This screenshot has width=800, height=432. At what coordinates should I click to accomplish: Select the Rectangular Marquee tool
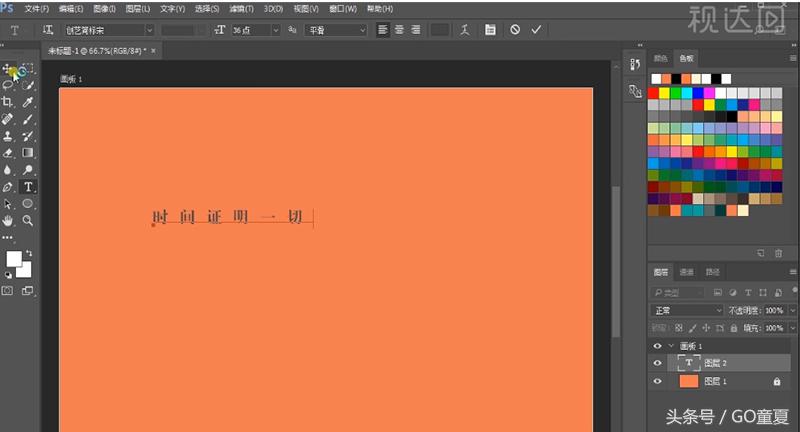[x=28, y=68]
